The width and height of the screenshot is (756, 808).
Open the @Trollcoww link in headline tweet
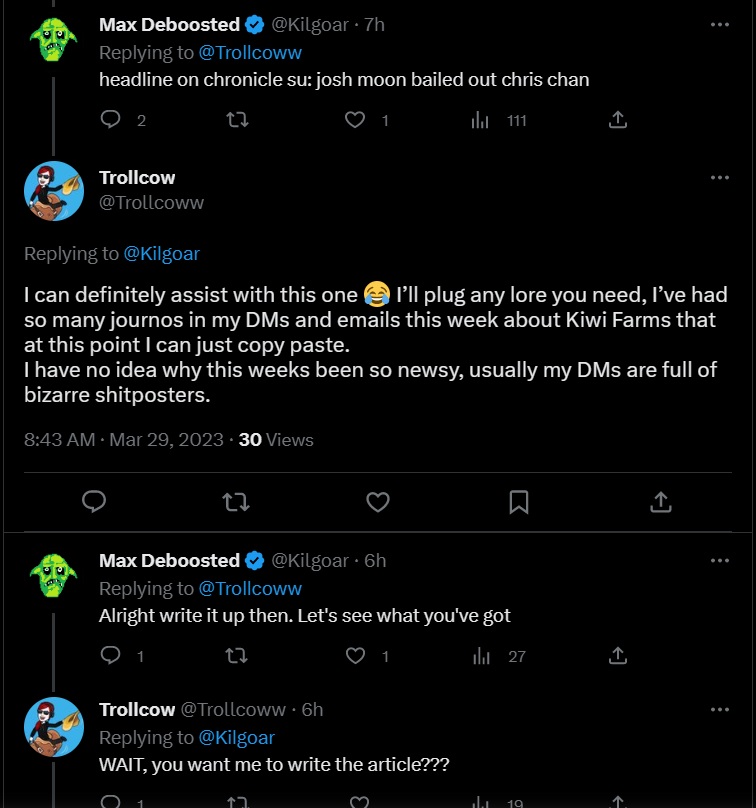tap(250, 52)
